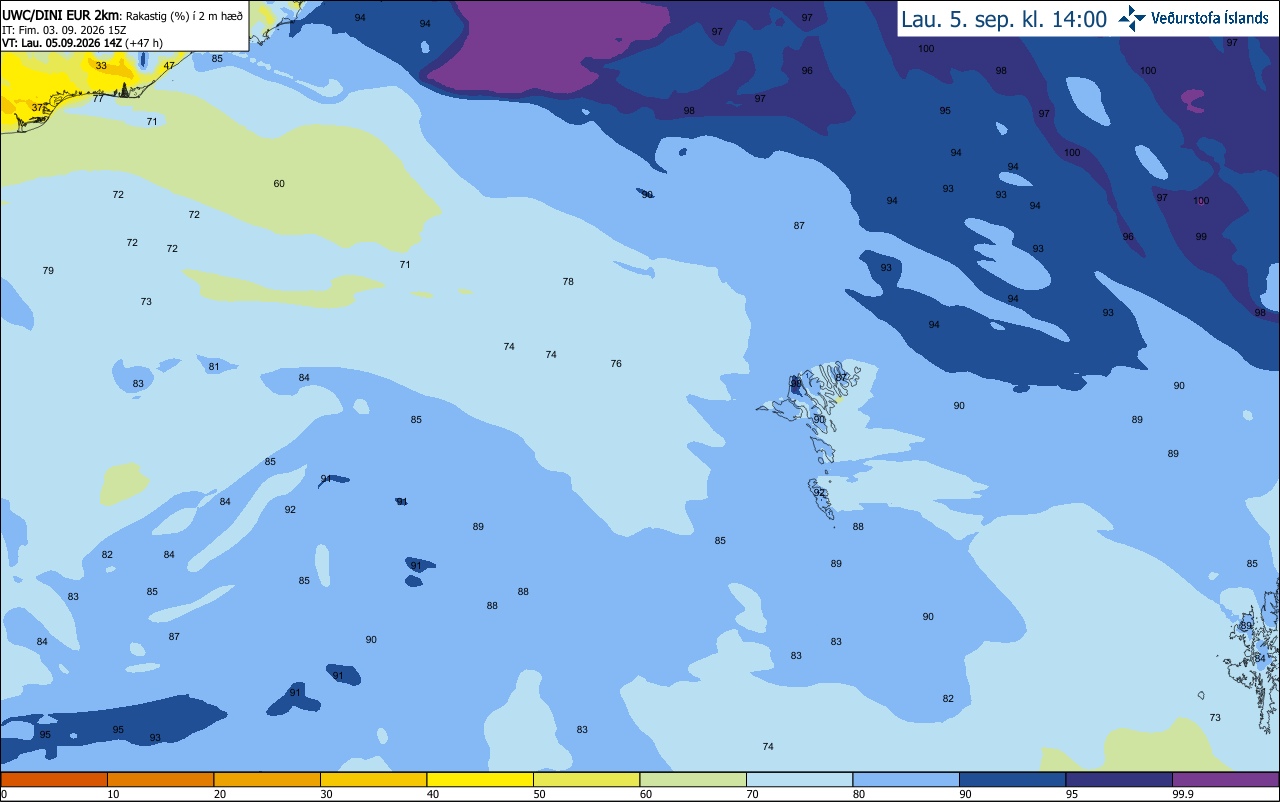1280x802 pixels.
Task: Select the pale green 60–70 legend swatch
Action: click(x=693, y=779)
